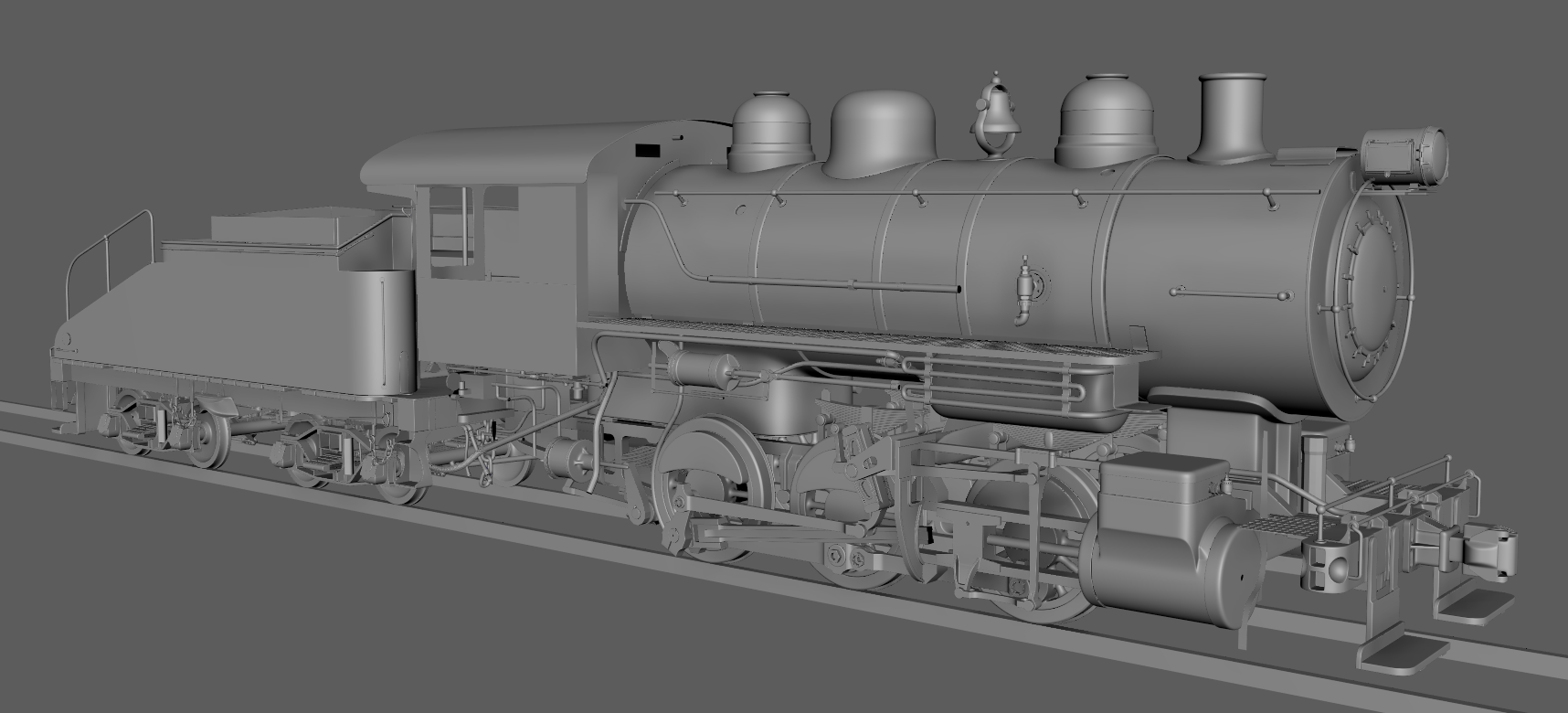Select the smokestack on the locomotive

coord(1231,117)
